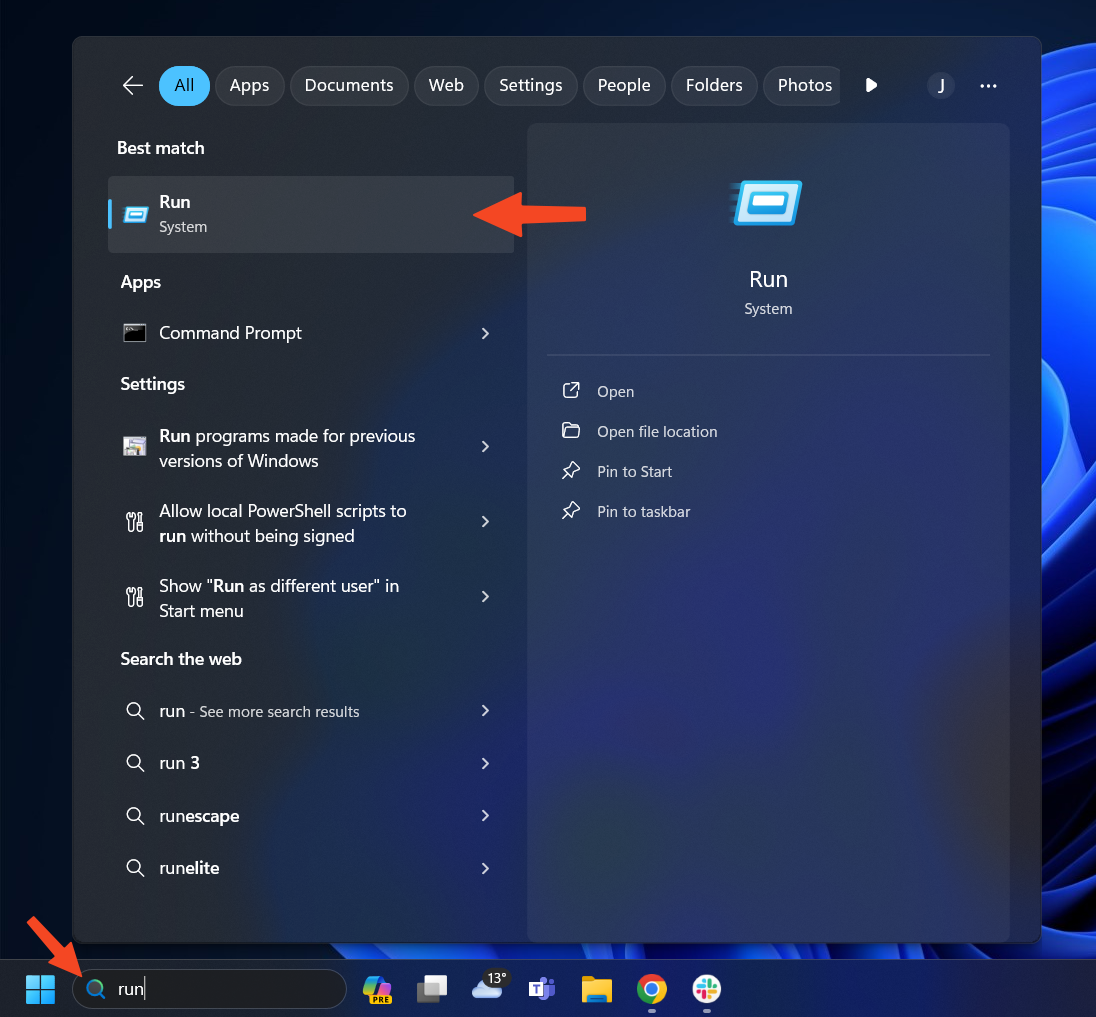
Task: Click the magnifier icon beside run 3
Action: 135,763
